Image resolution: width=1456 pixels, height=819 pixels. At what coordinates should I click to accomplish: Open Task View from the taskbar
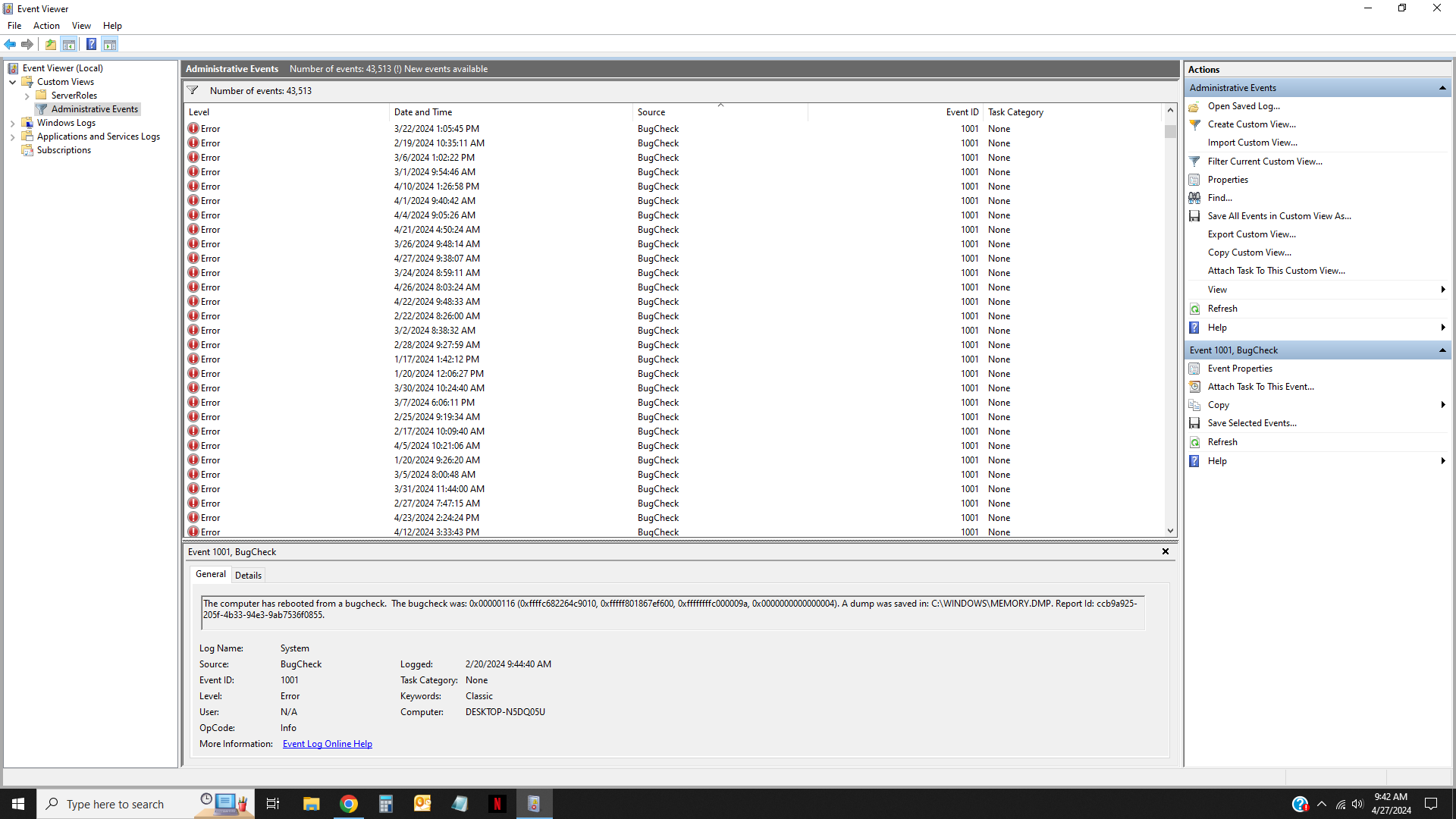[x=273, y=804]
